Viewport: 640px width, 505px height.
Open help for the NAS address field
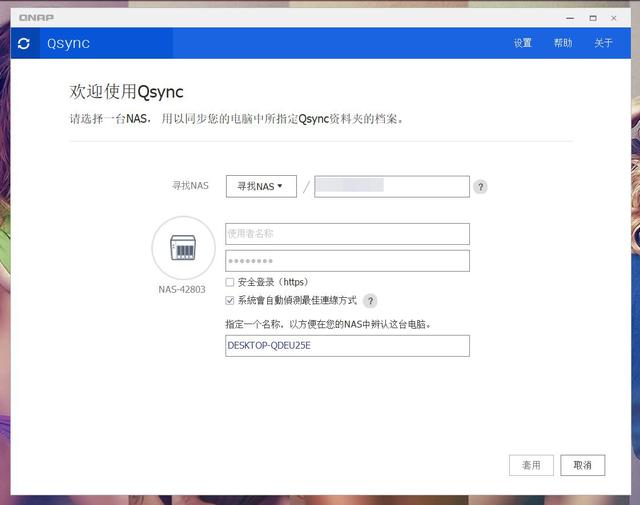point(480,187)
